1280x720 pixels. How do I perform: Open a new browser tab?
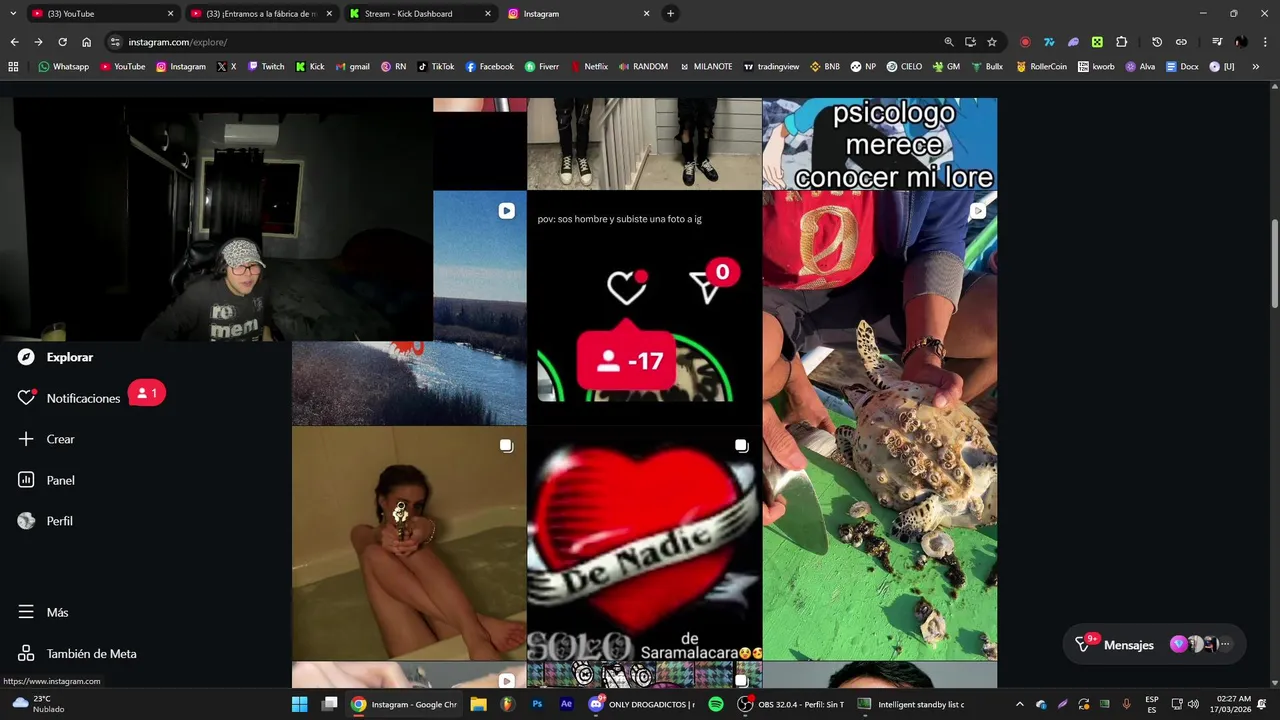click(x=670, y=14)
